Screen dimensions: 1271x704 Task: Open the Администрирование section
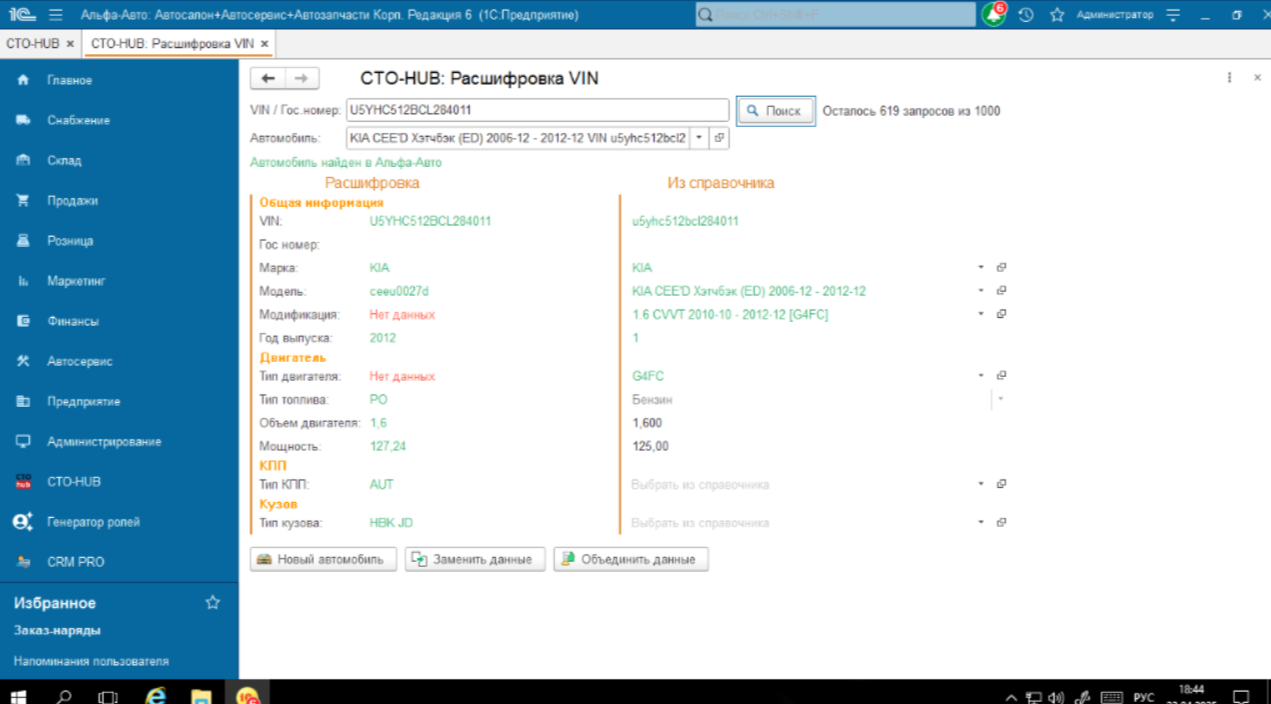[x=104, y=441]
